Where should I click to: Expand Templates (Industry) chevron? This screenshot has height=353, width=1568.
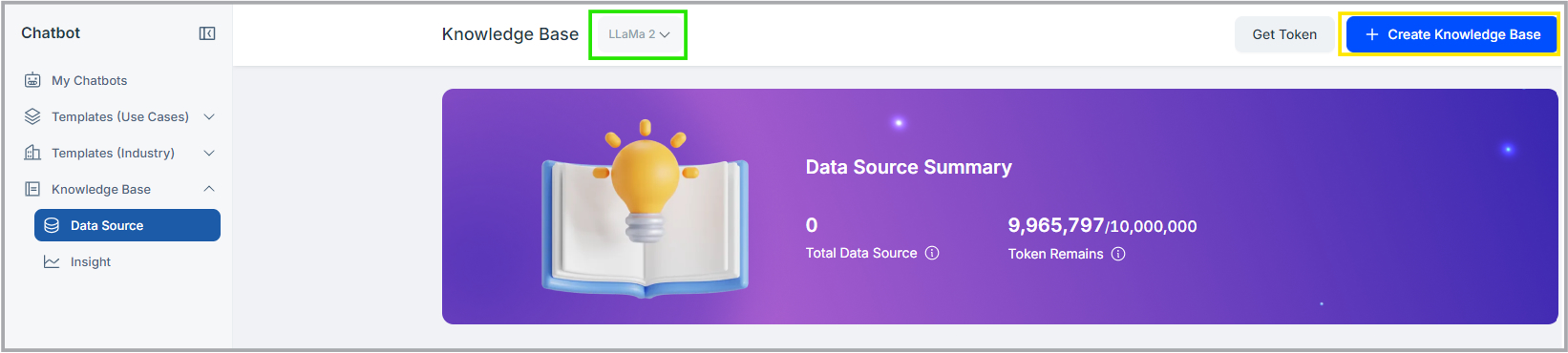click(209, 153)
